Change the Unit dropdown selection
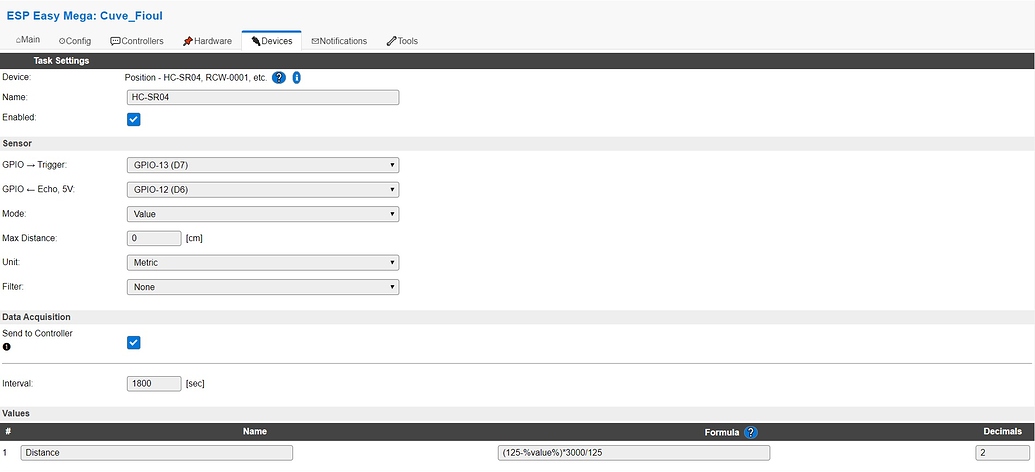1035x472 pixels. (x=263, y=262)
